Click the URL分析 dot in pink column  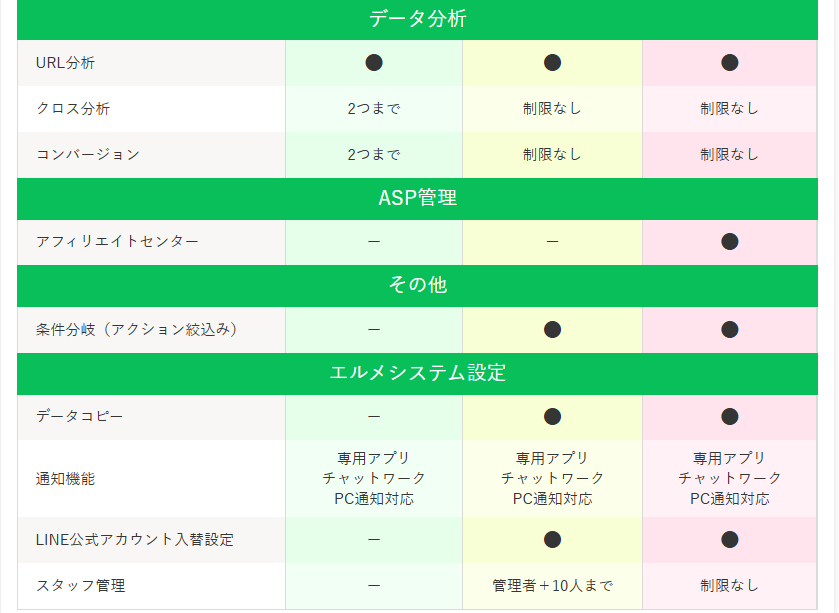[730, 63]
